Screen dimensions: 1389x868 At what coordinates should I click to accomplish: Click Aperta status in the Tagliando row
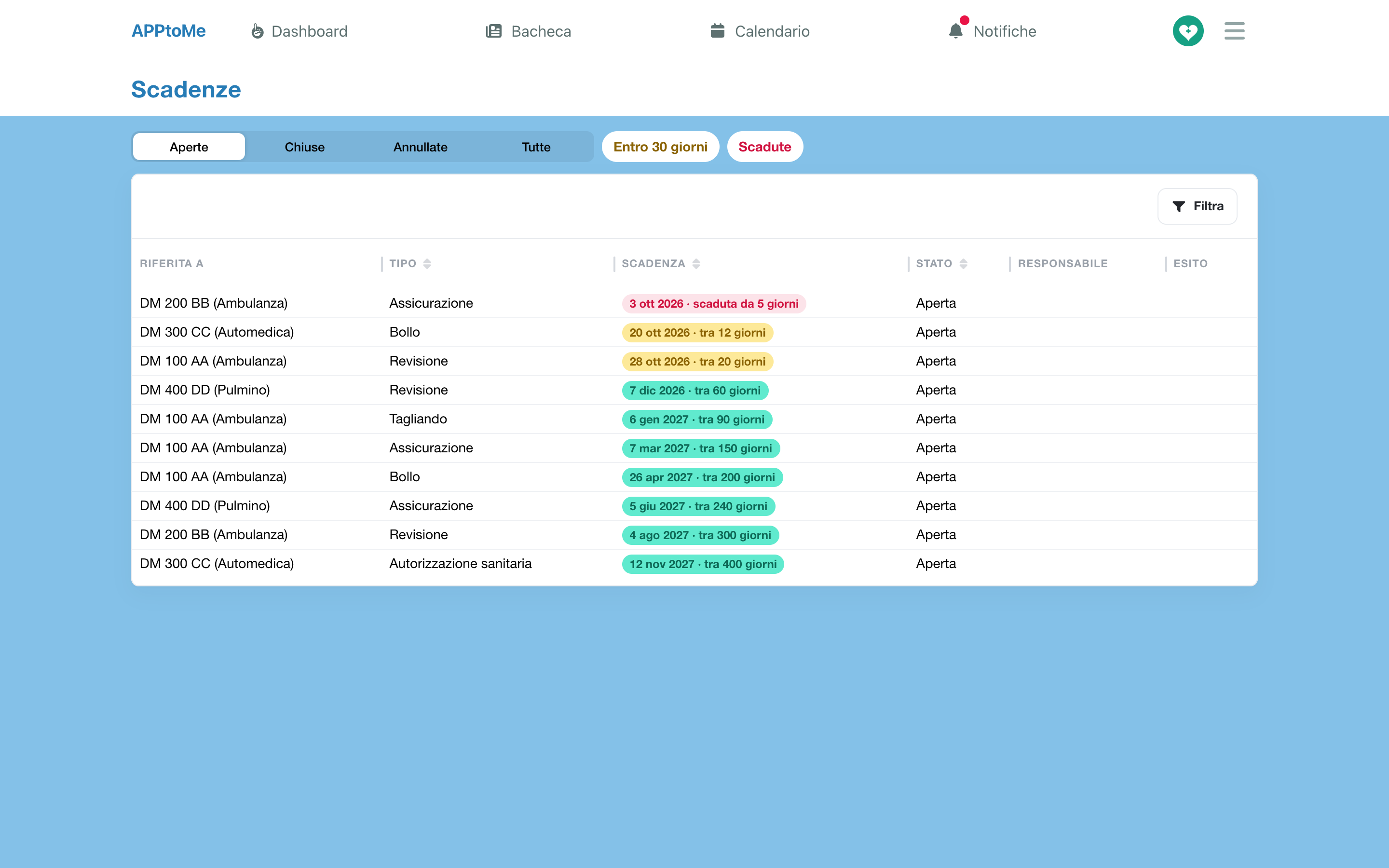point(936,419)
